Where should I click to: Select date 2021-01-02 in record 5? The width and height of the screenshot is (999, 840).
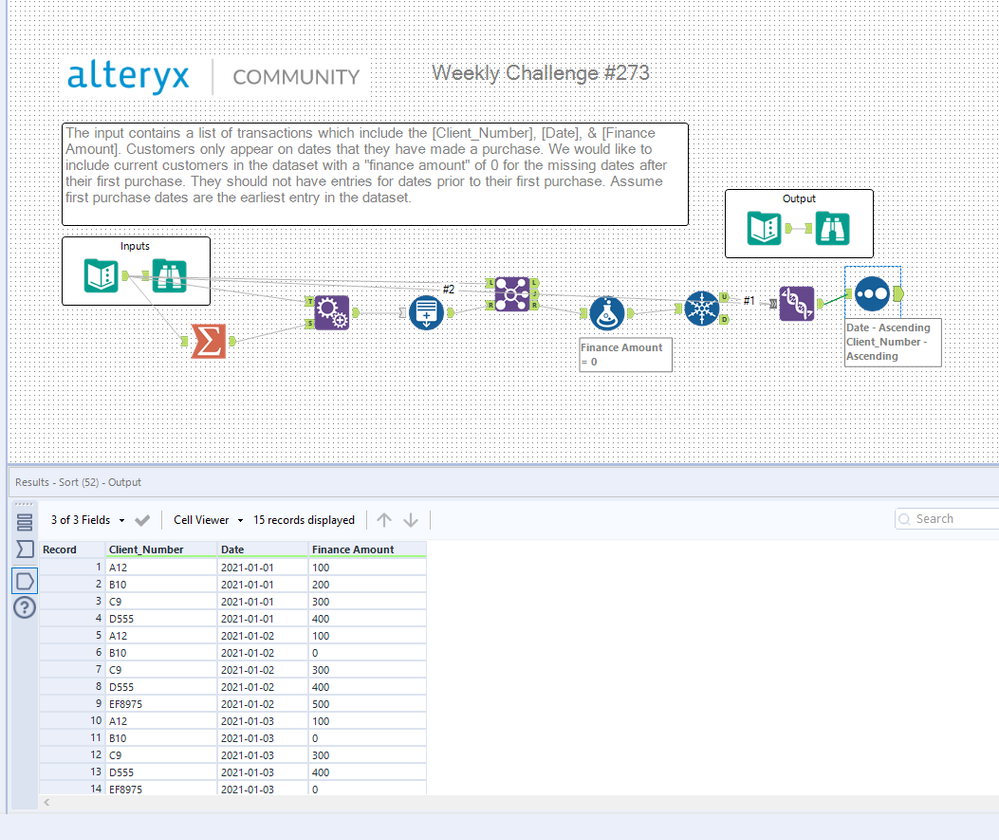(262, 636)
